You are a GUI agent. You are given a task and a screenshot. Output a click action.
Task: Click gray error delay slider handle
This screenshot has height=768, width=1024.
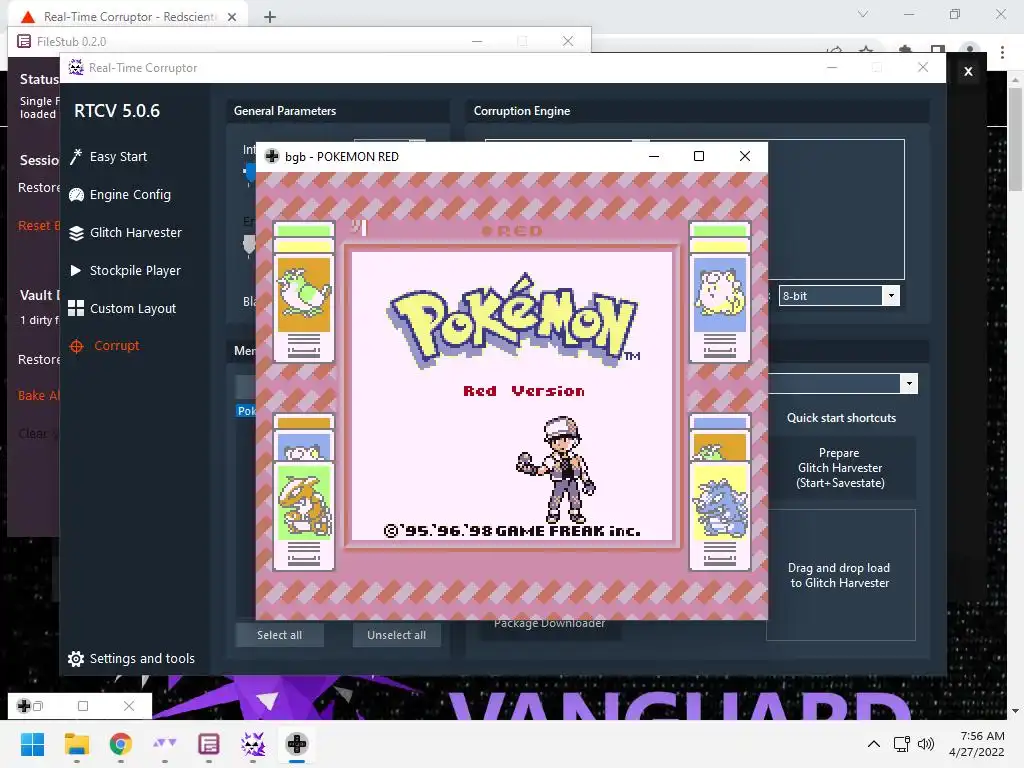[249, 245]
